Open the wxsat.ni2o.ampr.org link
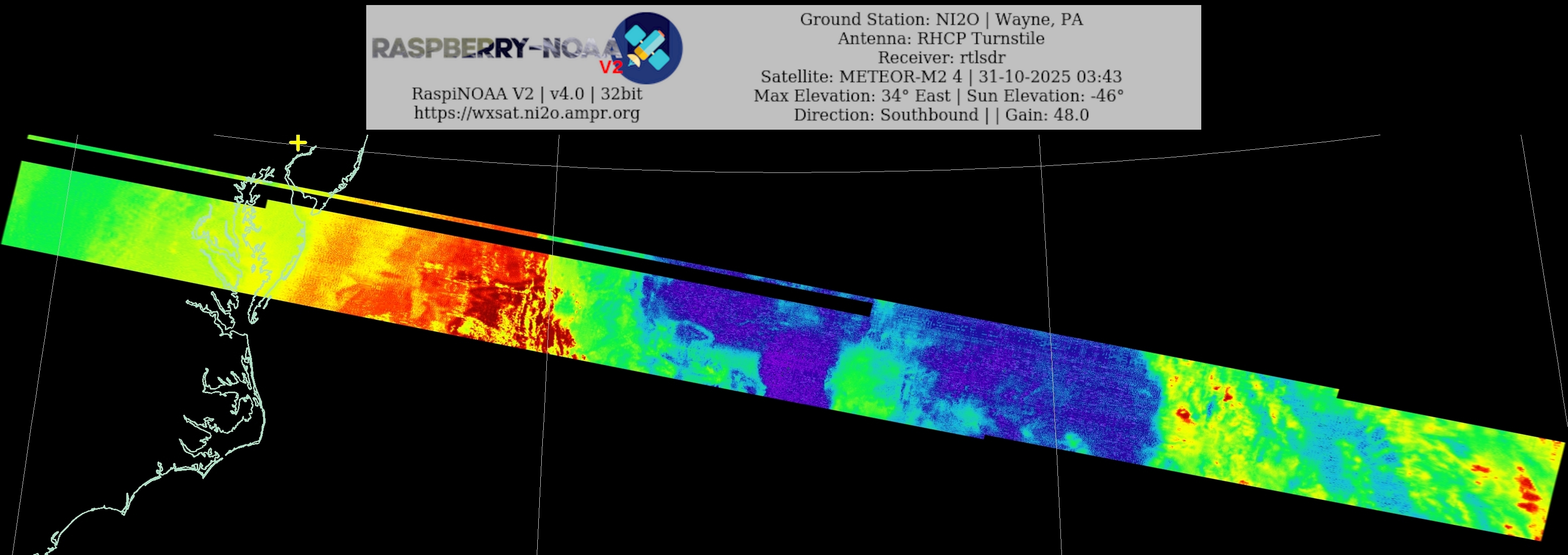Screen dimensions: 1568x555 [x=527, y=113]
